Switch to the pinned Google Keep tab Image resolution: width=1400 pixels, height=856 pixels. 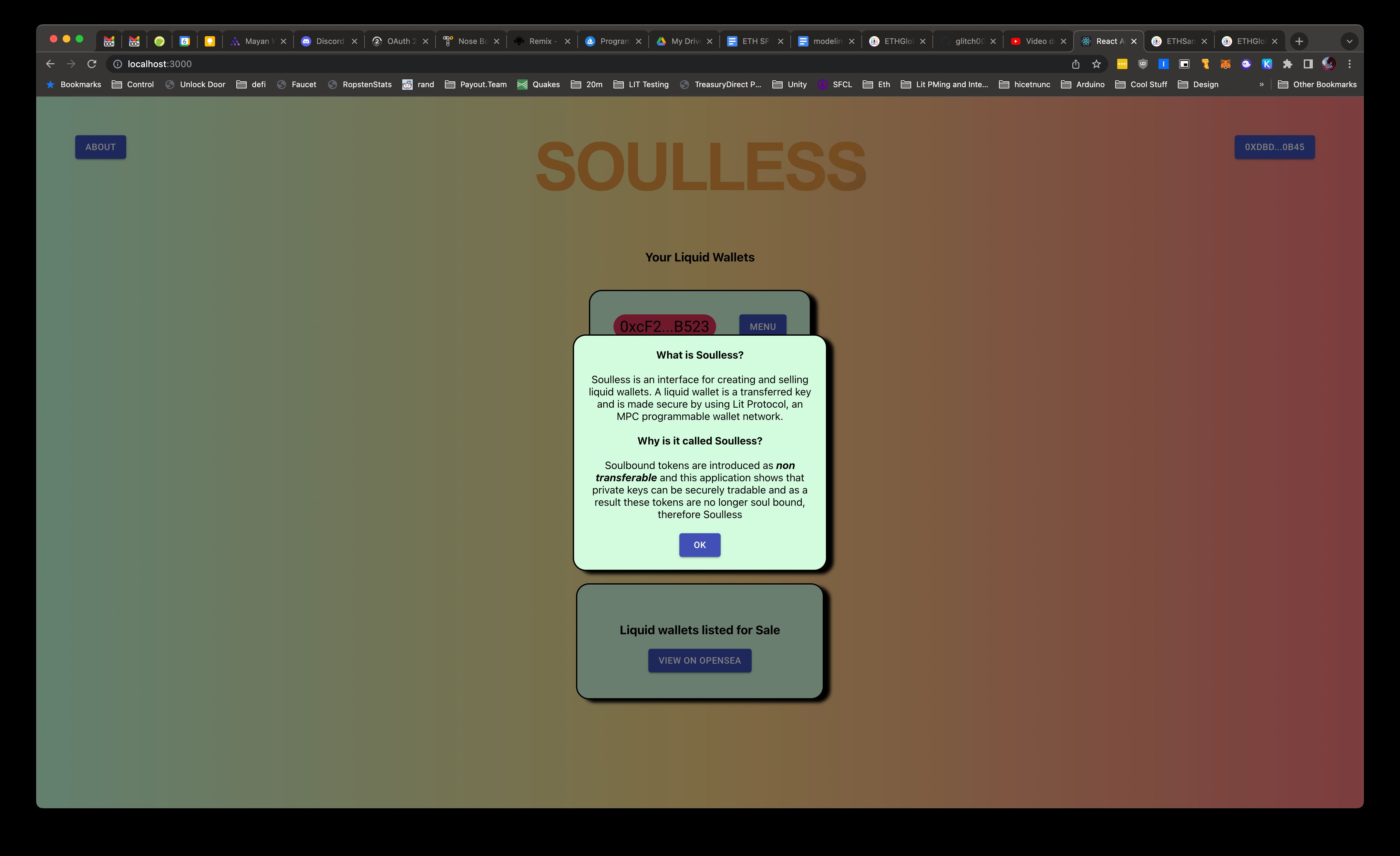point(210,41)
